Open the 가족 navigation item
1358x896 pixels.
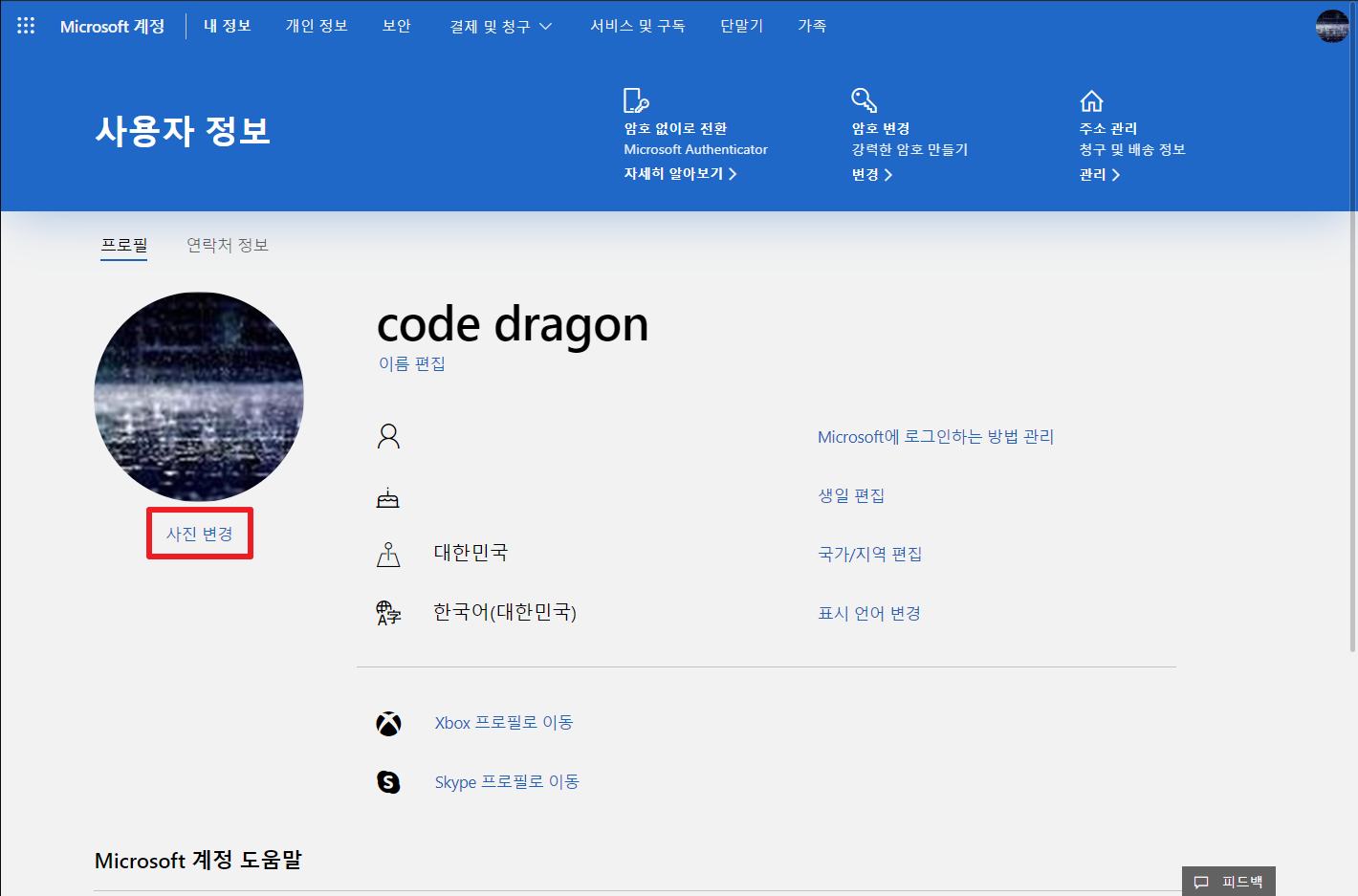[x=812, y=26]
